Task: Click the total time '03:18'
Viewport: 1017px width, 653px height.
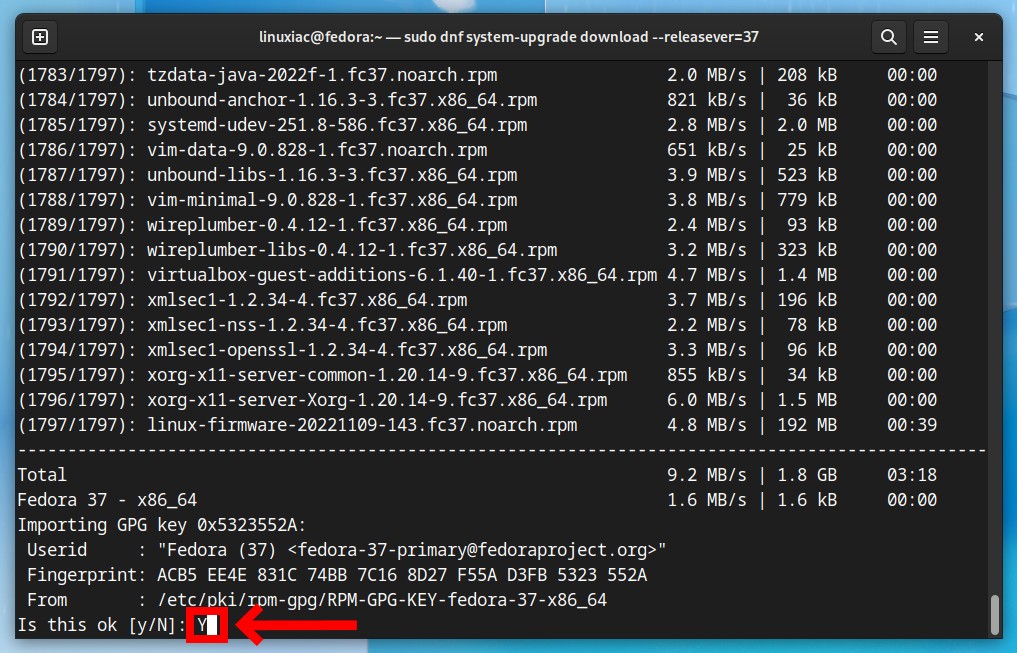Action: pos(912,475)
